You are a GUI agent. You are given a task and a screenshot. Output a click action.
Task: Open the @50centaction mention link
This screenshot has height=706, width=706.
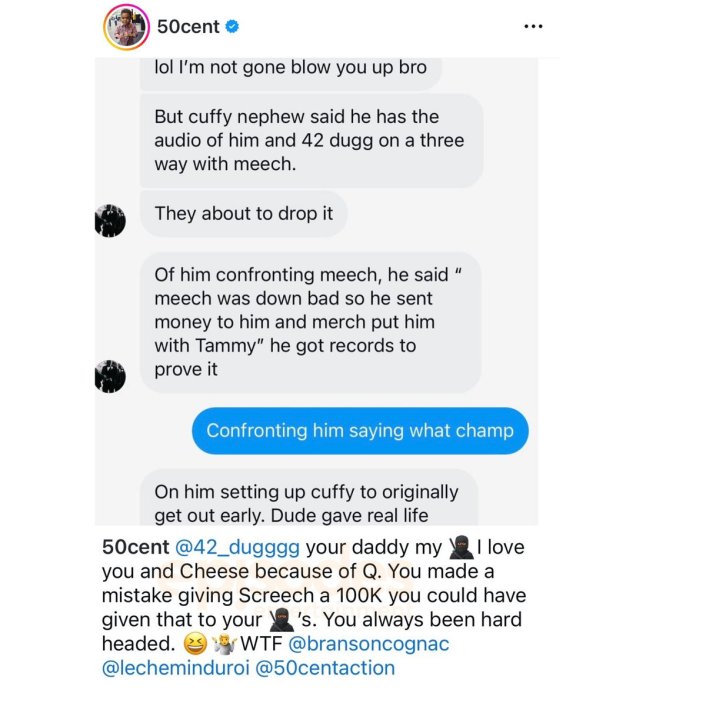click(x=325, y=668)
